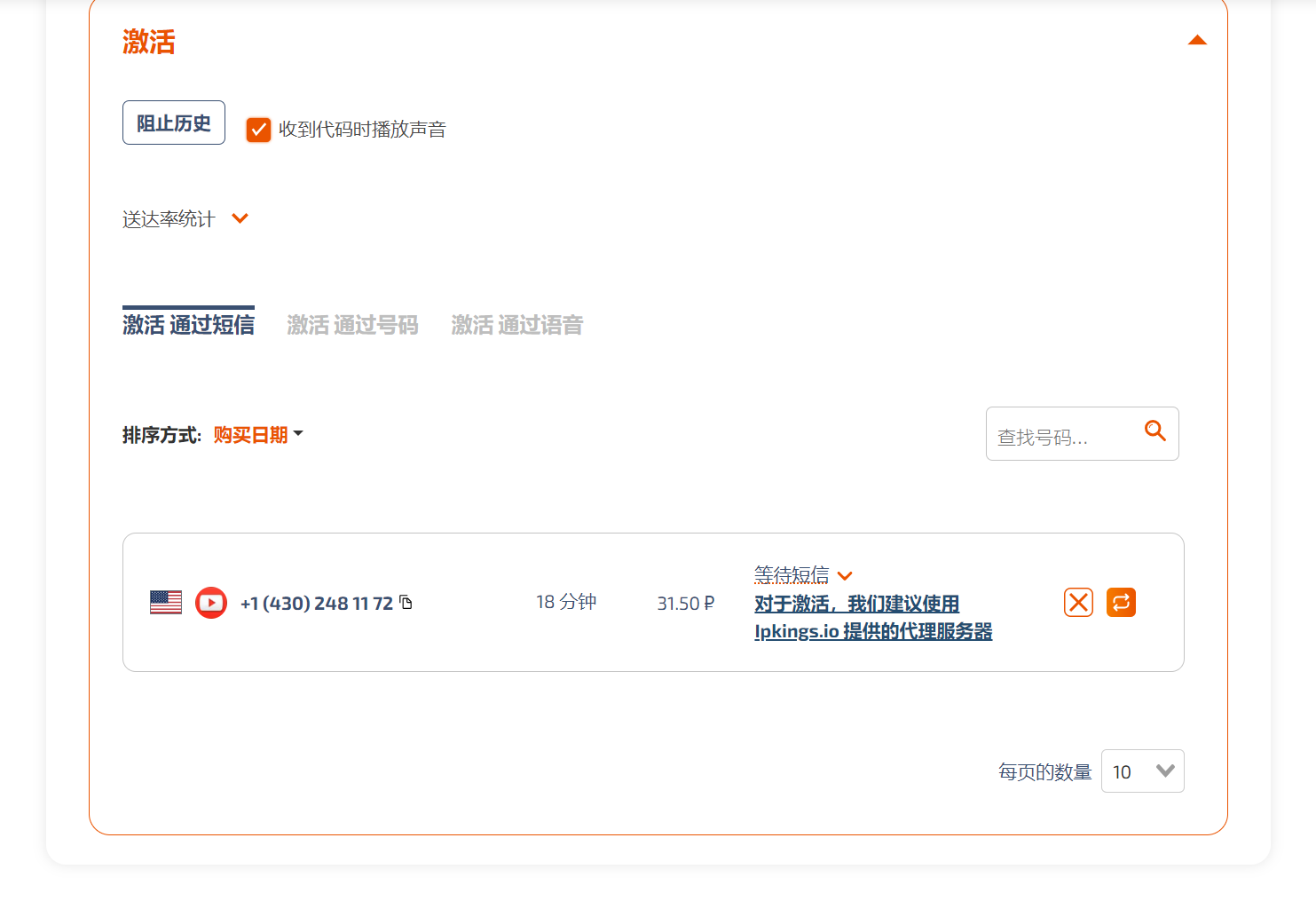
Task: Expand 送达率统计 chevron
Action: (x=240, y=218)
